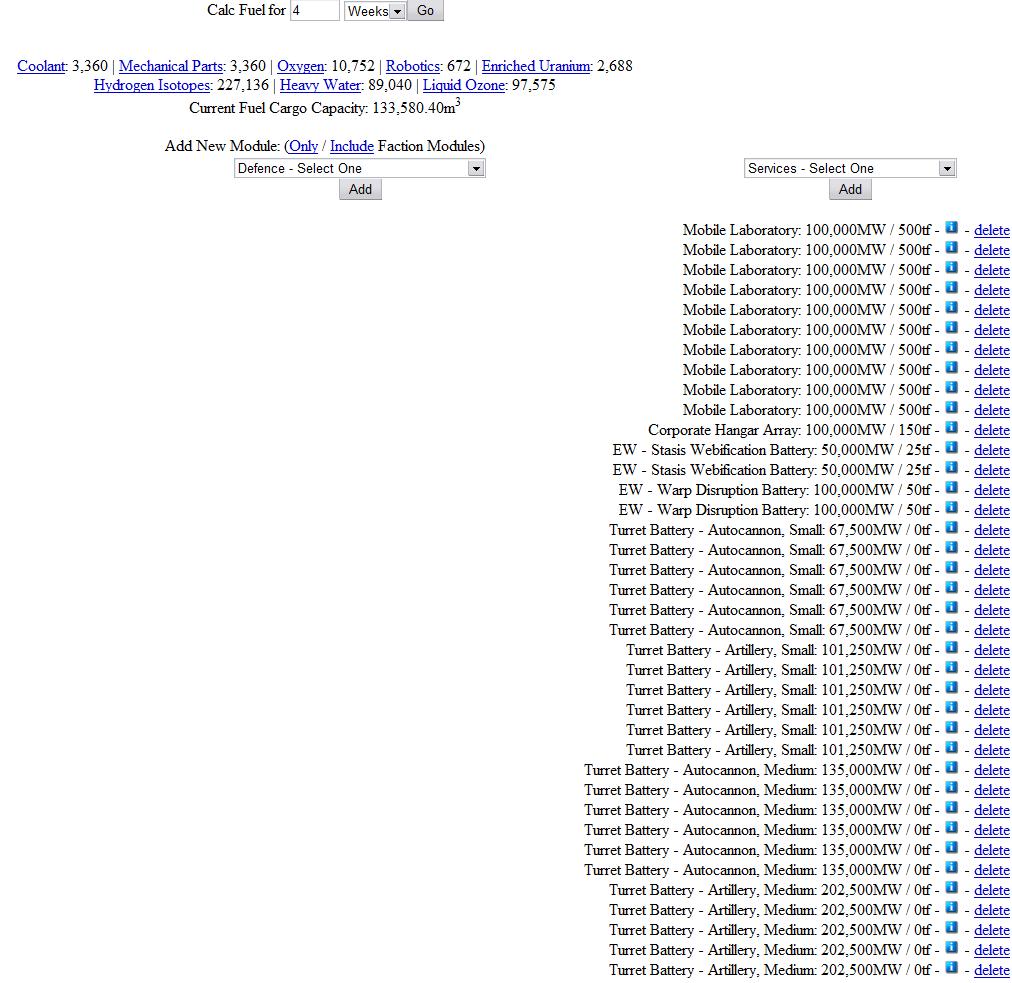
Task: Click the Go button to calculate fuel
Action: 425,10
